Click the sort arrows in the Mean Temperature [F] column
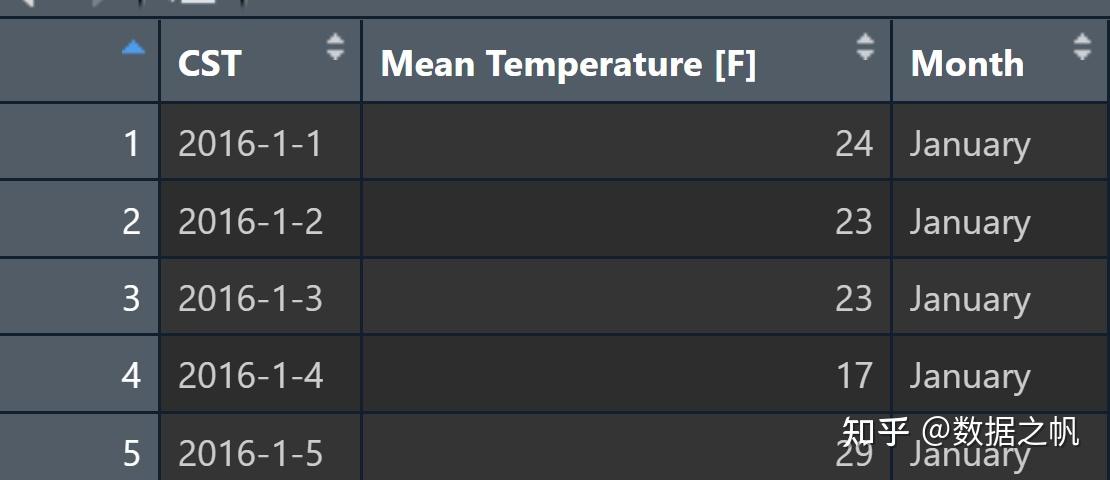This screenshot has height=480, width=1110. 865,46
